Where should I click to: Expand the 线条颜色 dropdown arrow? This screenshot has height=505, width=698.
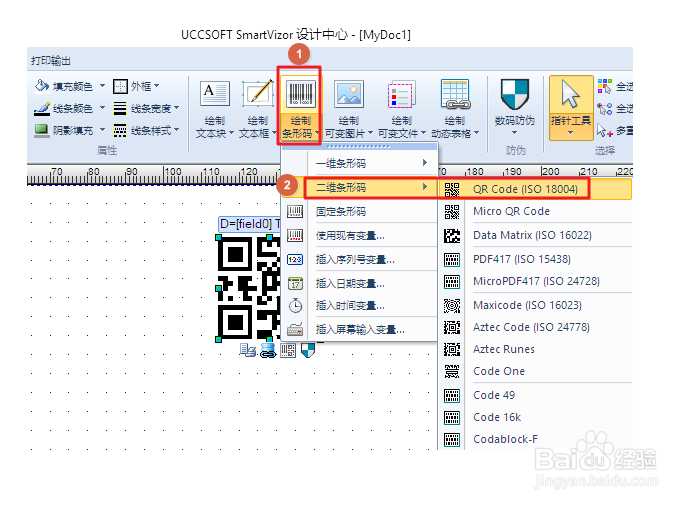click(102, 108)
